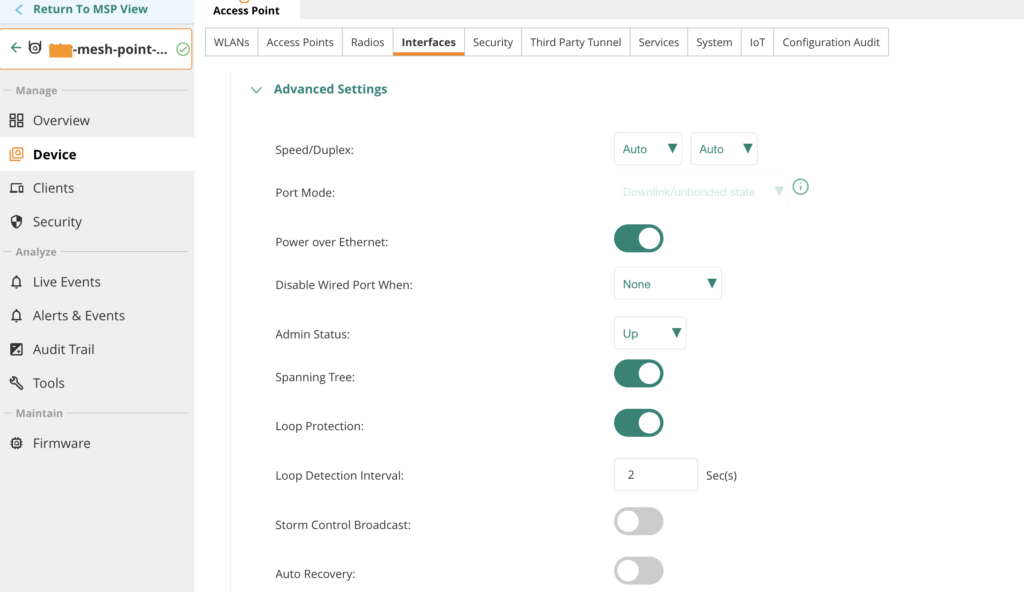
Task: Click the Audit Trail icon
Action: coord(16,349)
